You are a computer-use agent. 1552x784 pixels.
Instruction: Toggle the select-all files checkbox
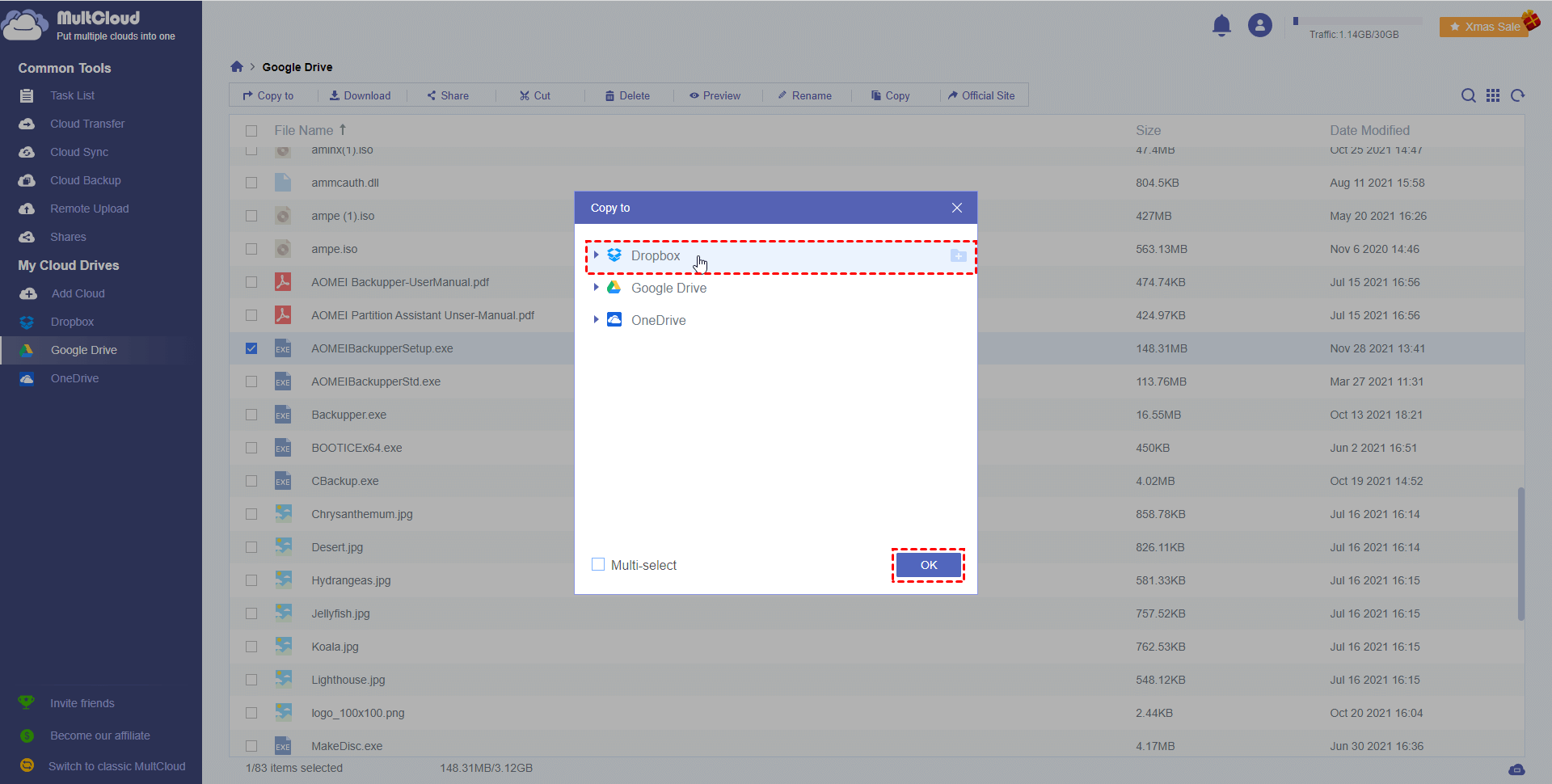pos(251,131)
